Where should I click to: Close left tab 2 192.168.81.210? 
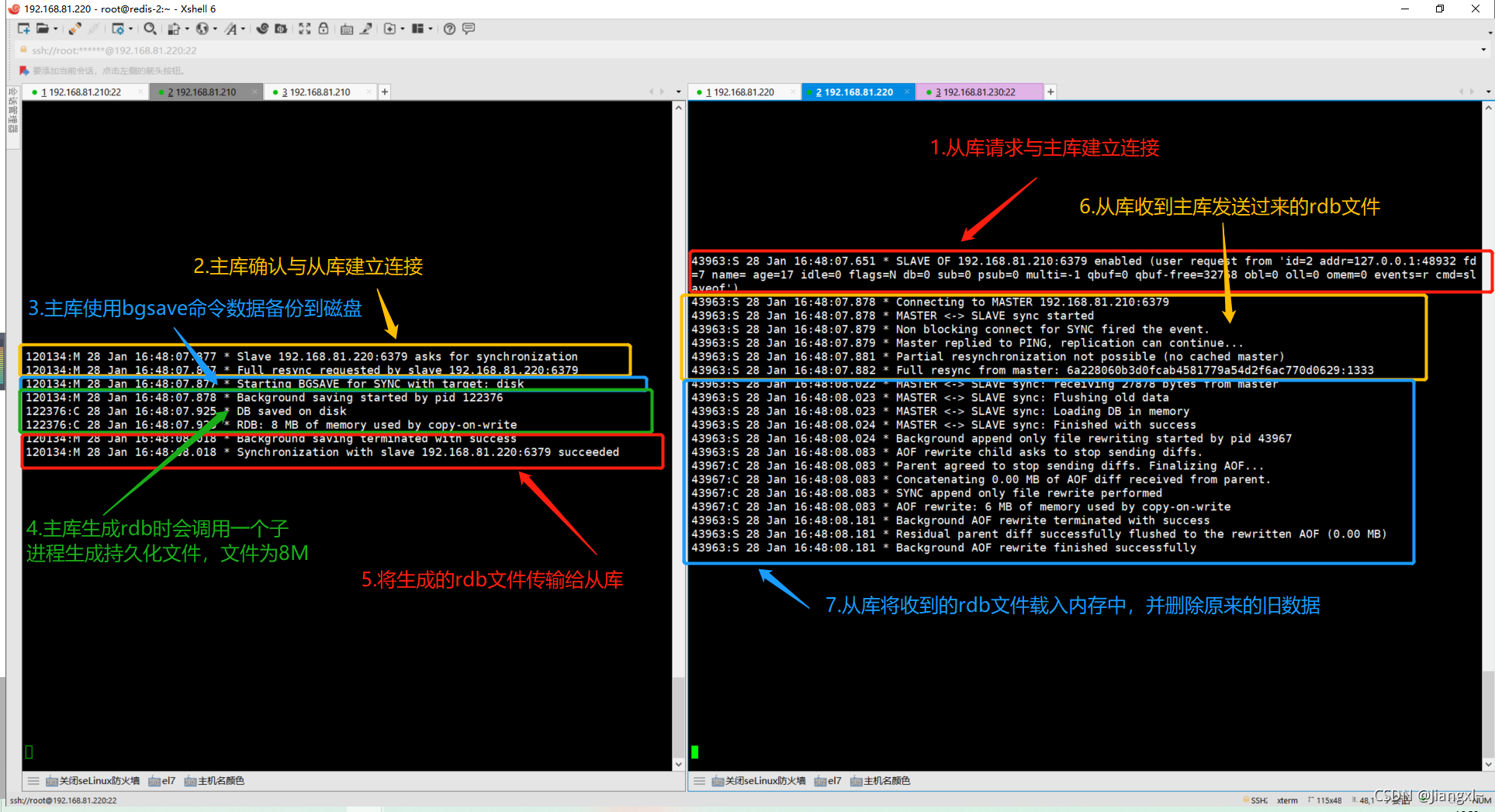click(x=255, y=92)
